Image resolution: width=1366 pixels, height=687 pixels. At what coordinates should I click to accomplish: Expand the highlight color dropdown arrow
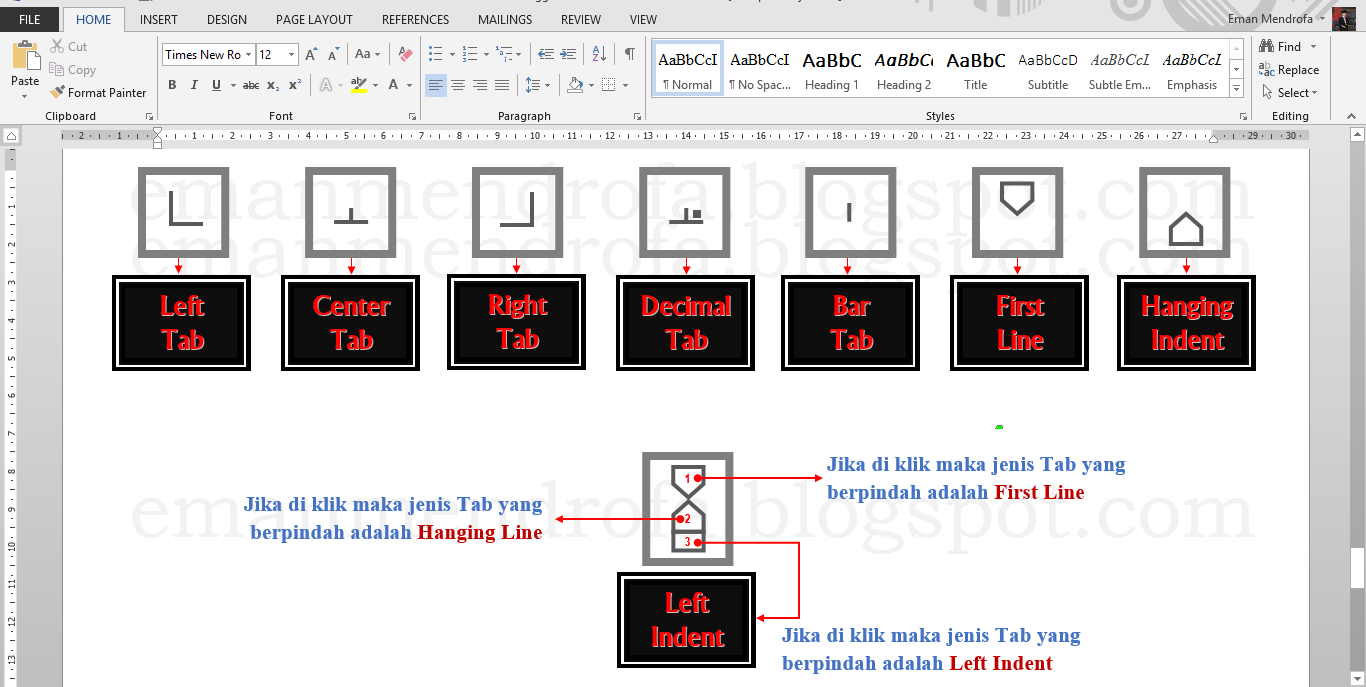pyautogui.click(x=376, y=86)
